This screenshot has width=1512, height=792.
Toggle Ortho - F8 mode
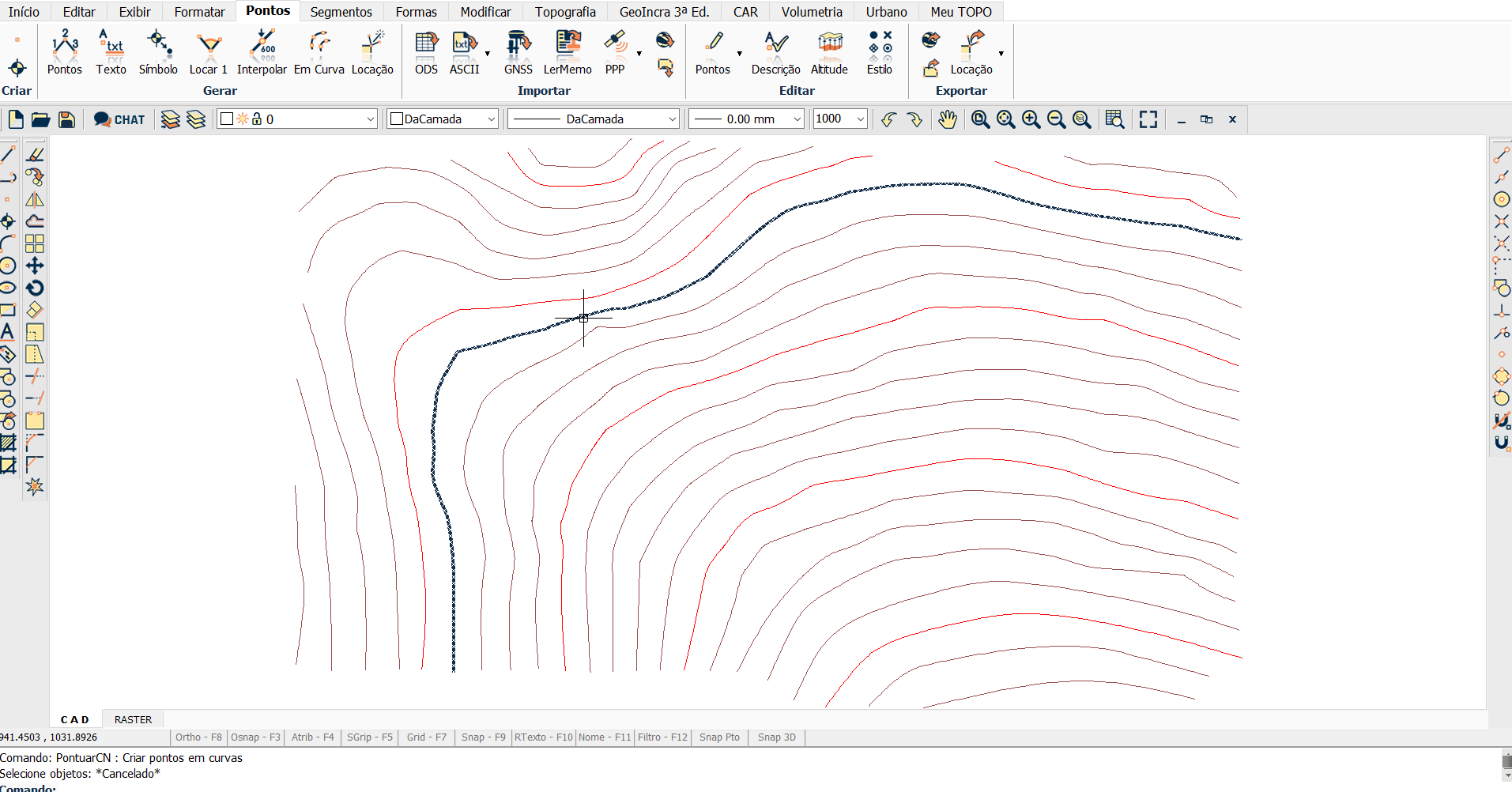pos(198,737)
